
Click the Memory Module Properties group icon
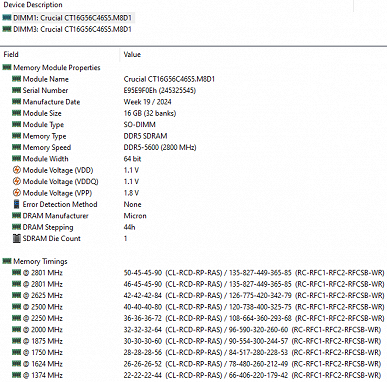point(7,67)
